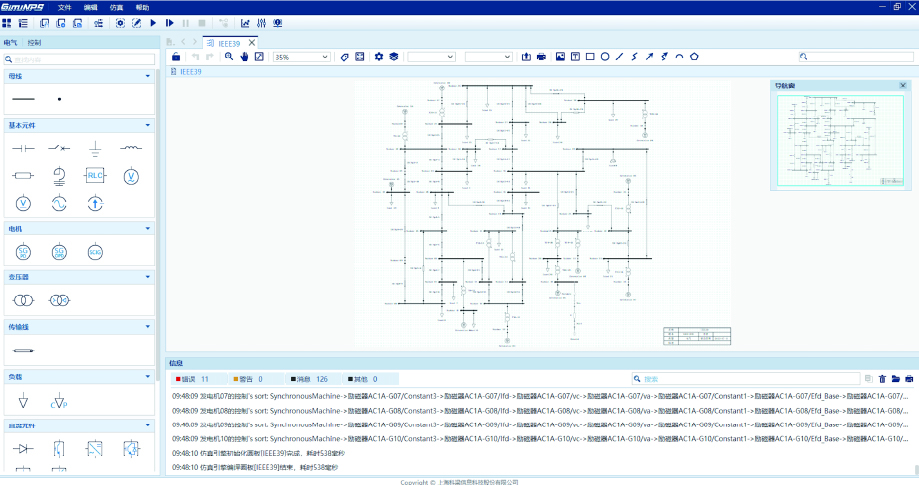The image size is (919, 486).
Task: Select the two-winding transformer icon
Action: click(x=22, y=300)
